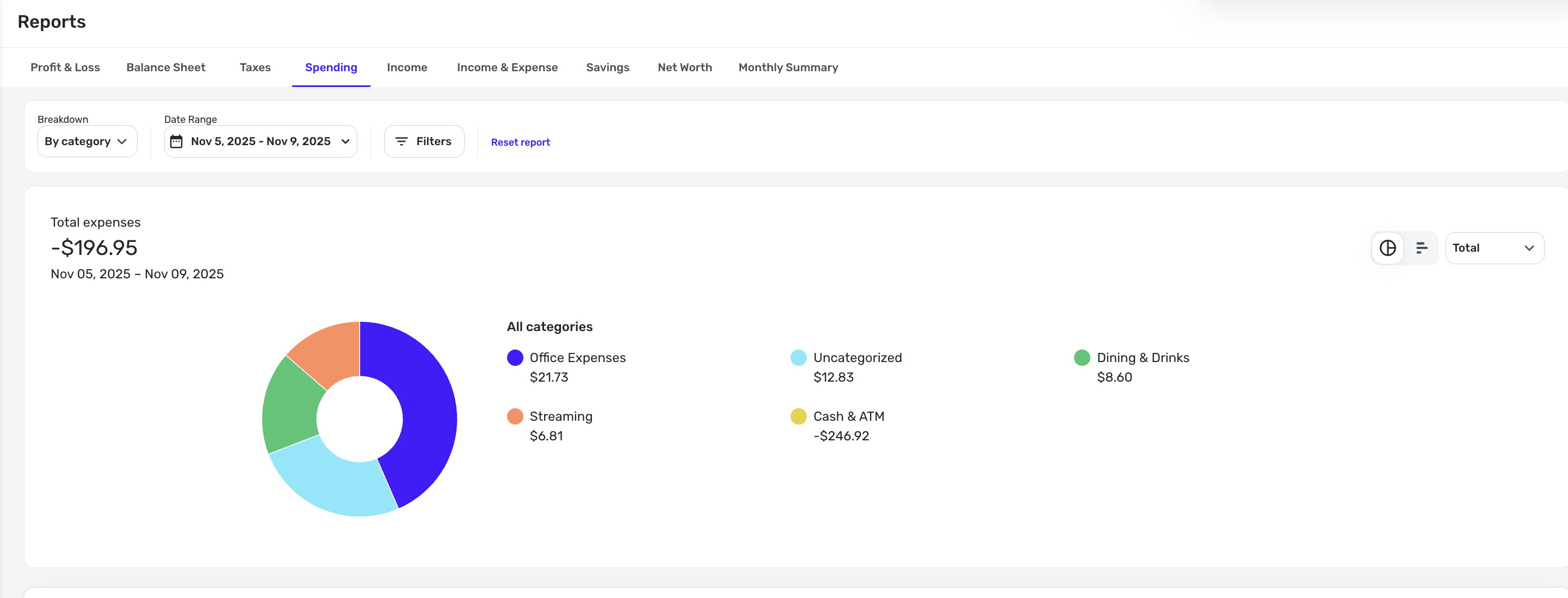Screen dimensions: 1568x598
Task: Switch to the Income tab
Action: tap(406, 67)
